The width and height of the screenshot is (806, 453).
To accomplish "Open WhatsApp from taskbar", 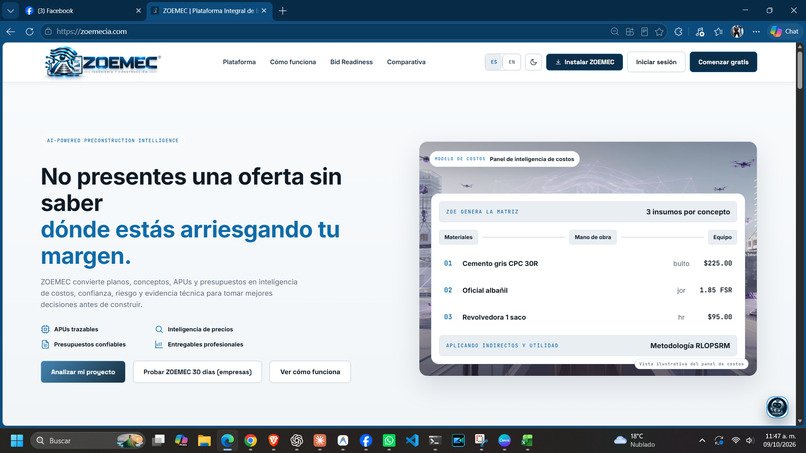I will click(x=389, y=441).
